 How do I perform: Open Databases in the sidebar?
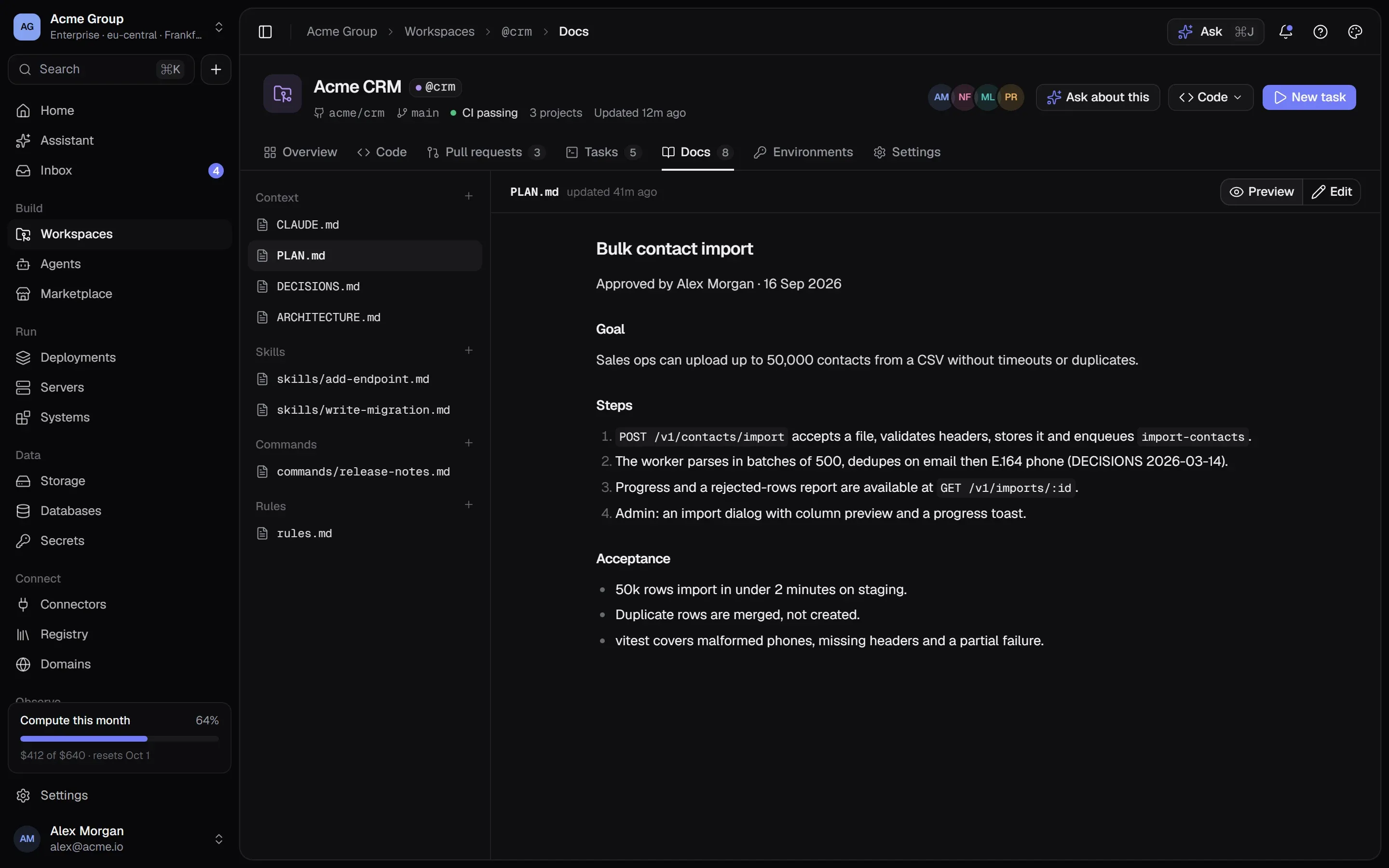(120, 511)
